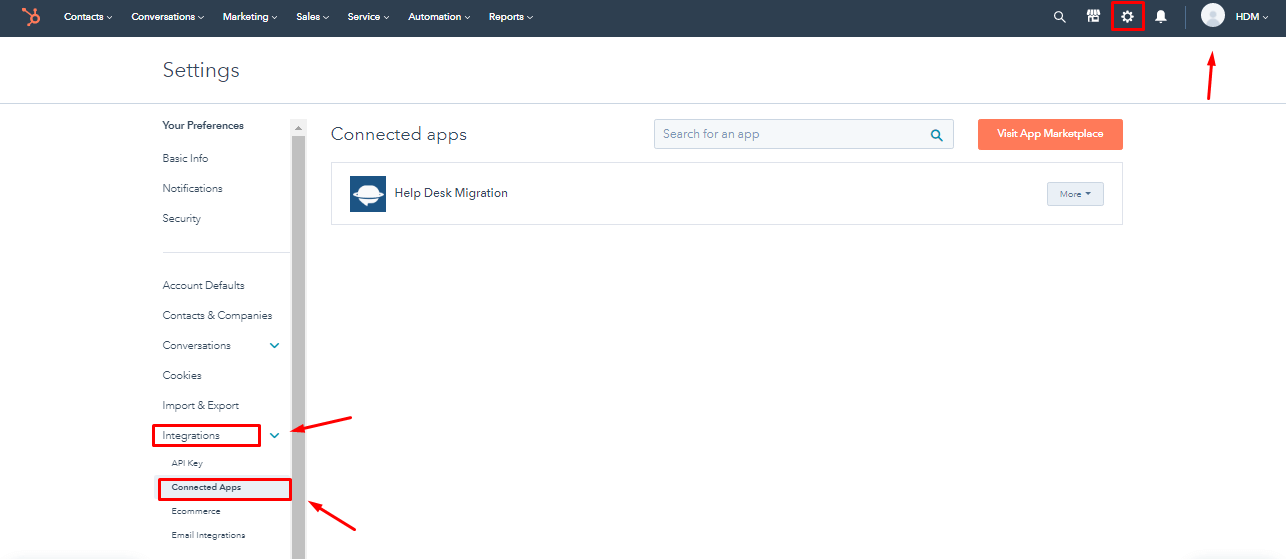This screenshot has width=1286, height=559.
Task: Click the Your Preferences heading
Action: [x=203, y=126]
